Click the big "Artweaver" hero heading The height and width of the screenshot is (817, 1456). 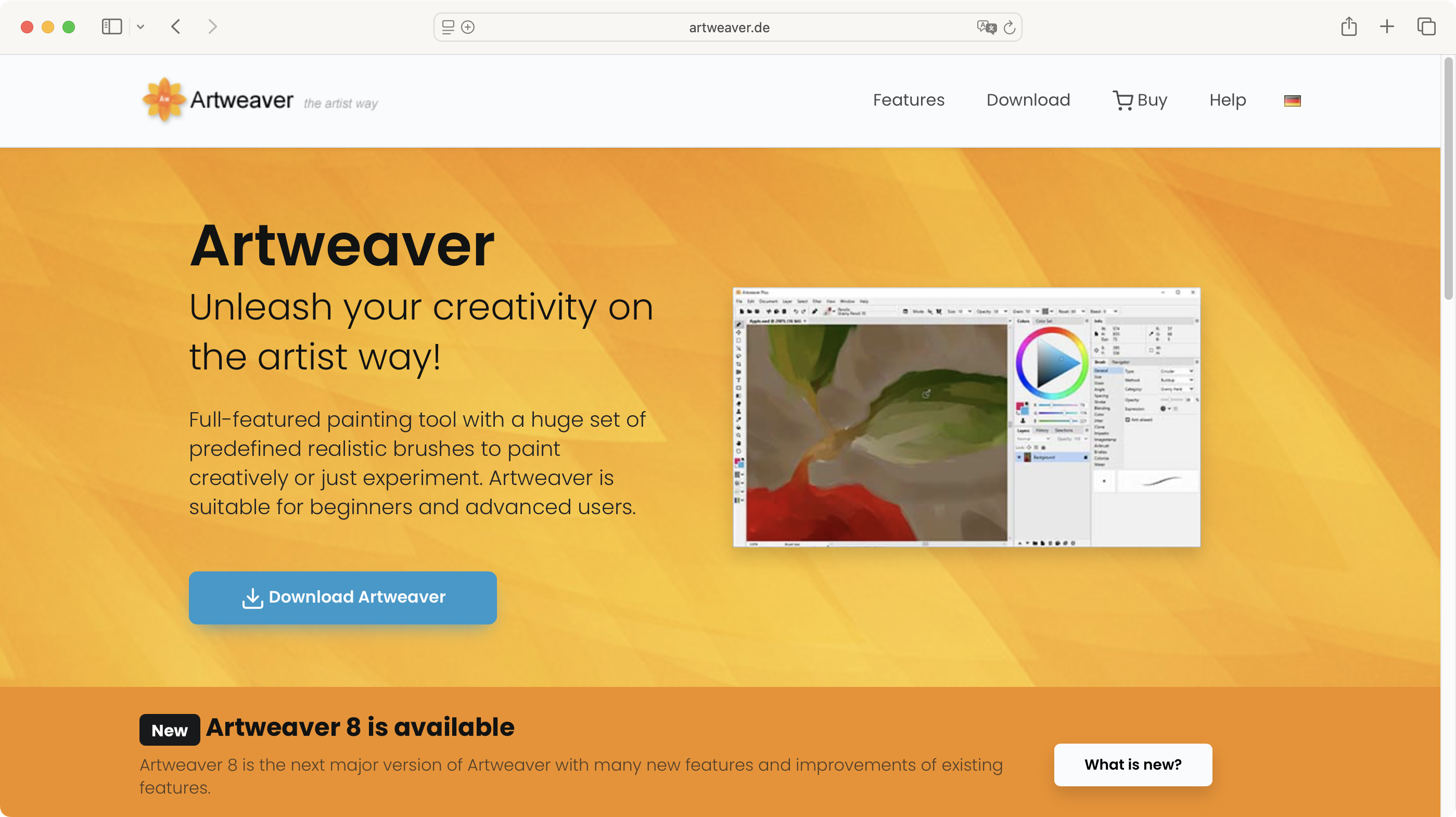tap(342, 245)
